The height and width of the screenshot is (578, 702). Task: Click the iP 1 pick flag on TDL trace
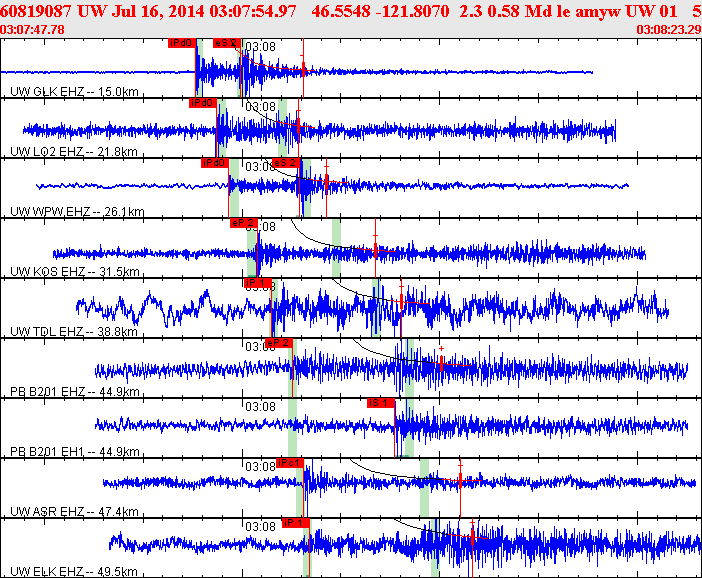coord(258,283)
